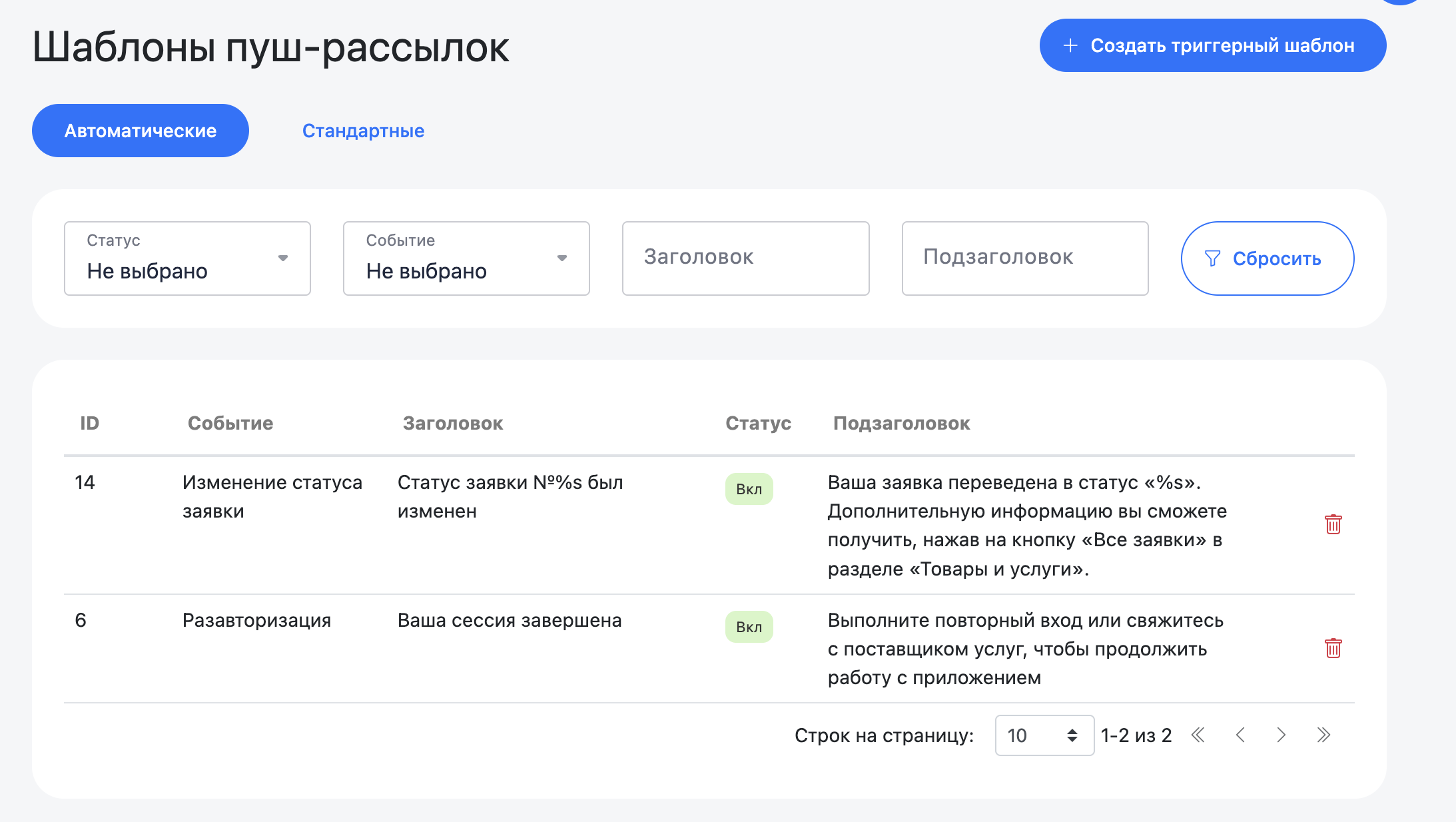Go to next page arrow
1456x822 pixels.
point(1281,735)
